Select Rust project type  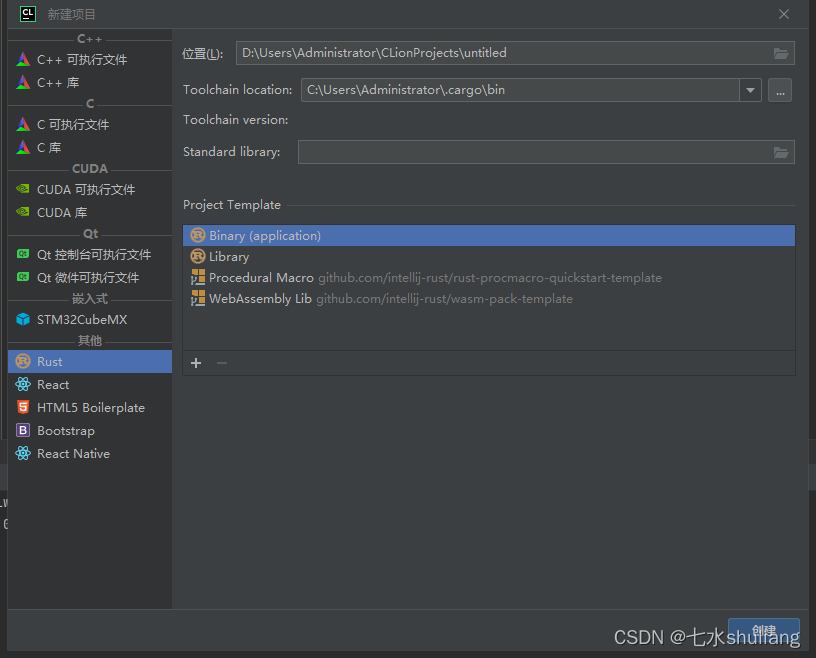[90, 361]
